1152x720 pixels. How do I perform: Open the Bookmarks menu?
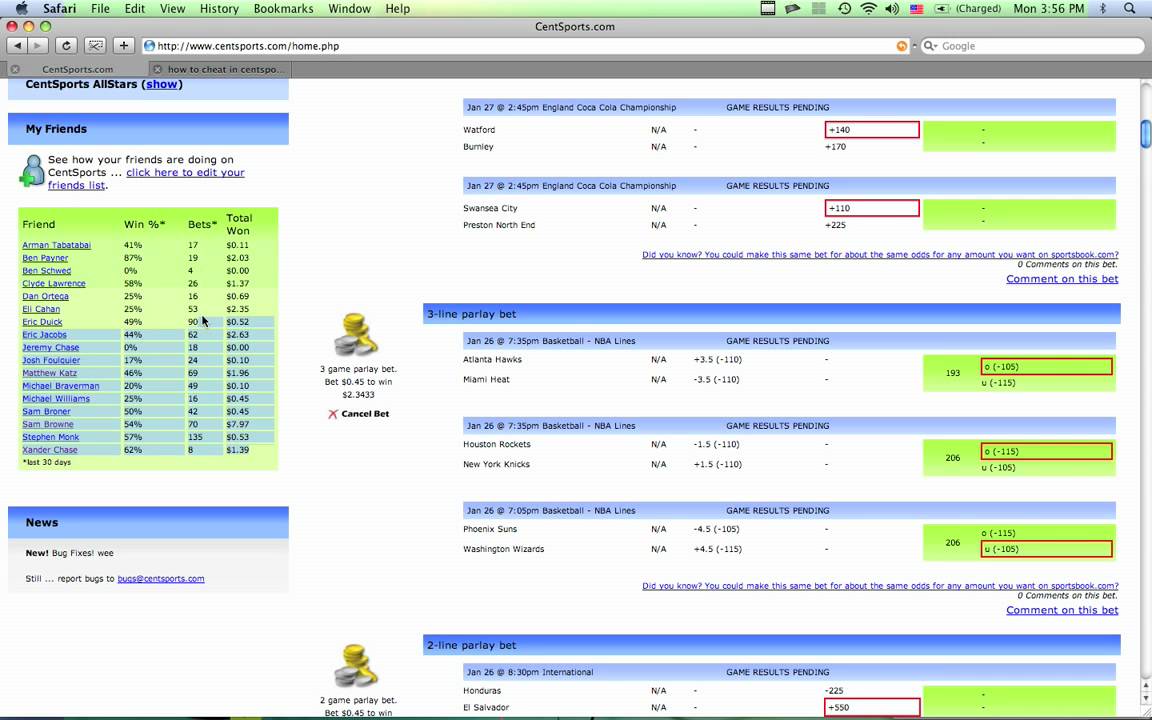pos(283,8)
